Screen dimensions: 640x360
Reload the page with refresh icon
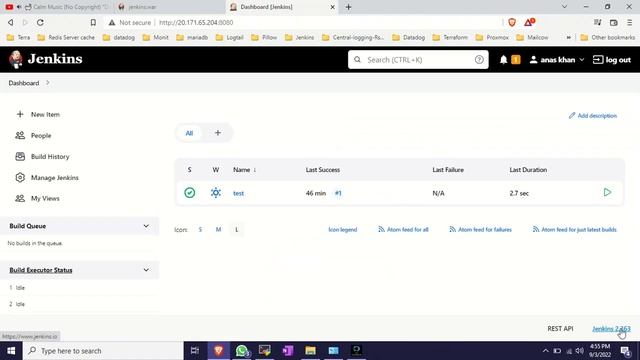(40, 22)
